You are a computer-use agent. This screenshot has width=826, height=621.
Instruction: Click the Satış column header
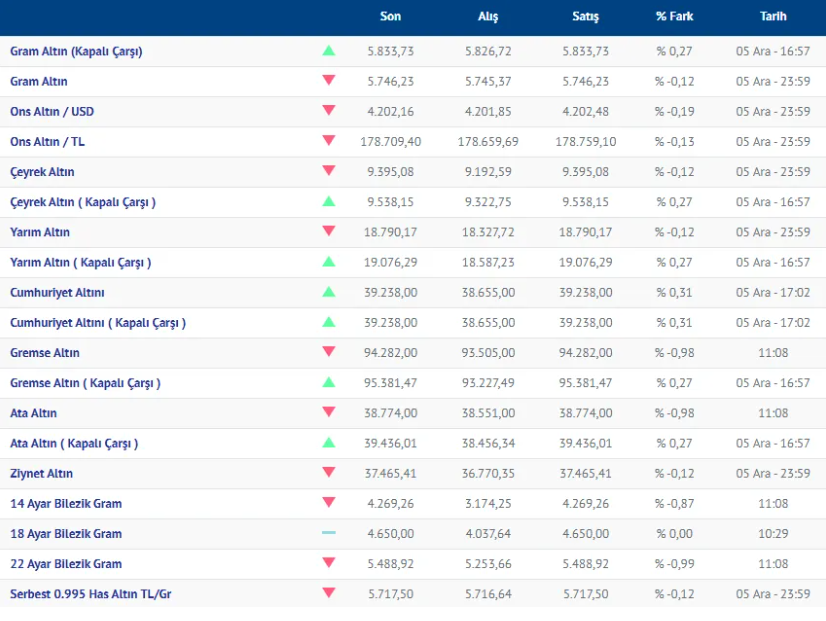click(x=585, y=17)
